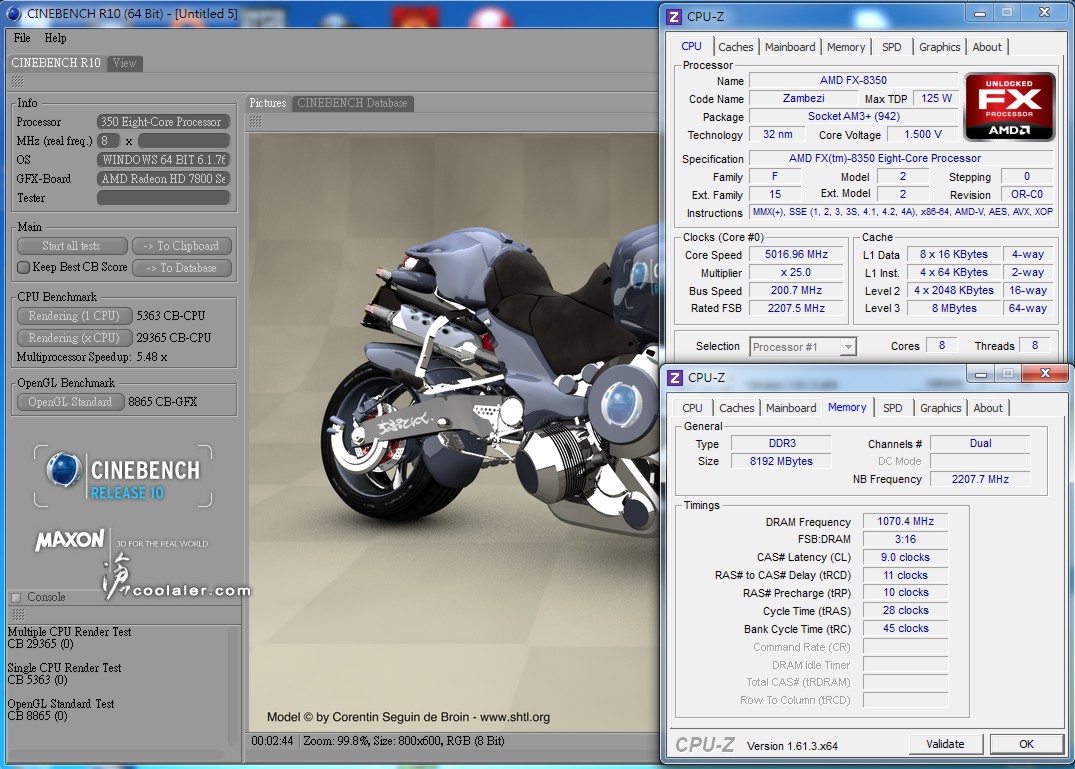
Task: Switch to the View tab in CINEBENCH
Action: [124, 63]
